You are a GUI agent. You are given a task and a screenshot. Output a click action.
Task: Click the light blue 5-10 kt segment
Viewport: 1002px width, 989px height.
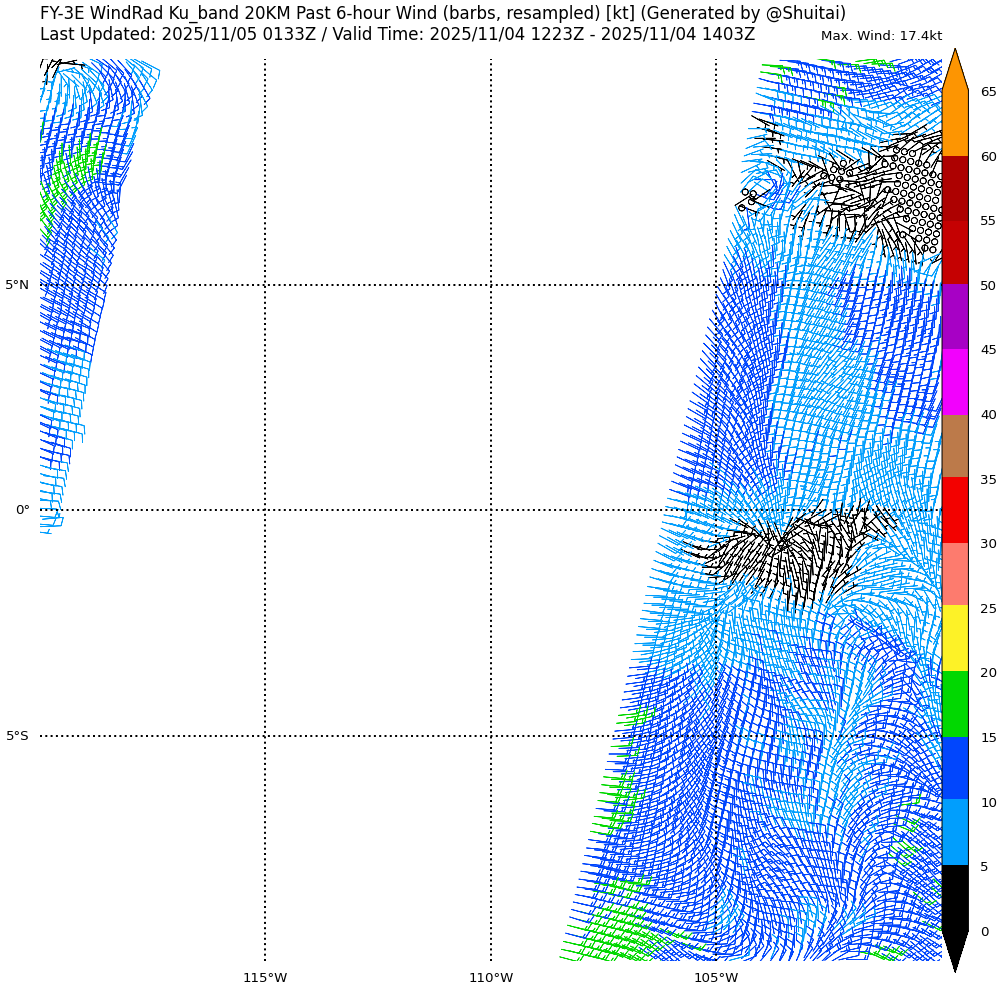pos(955,832)
